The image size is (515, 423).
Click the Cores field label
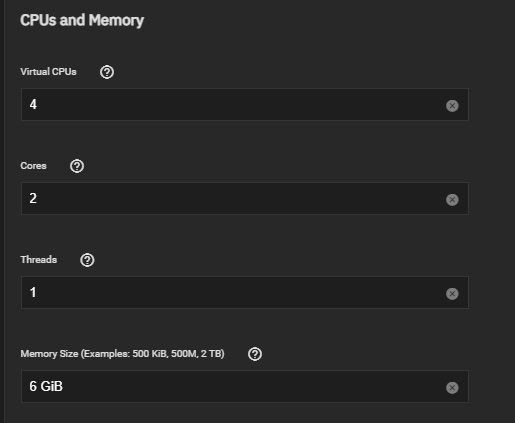coord(33,166)
